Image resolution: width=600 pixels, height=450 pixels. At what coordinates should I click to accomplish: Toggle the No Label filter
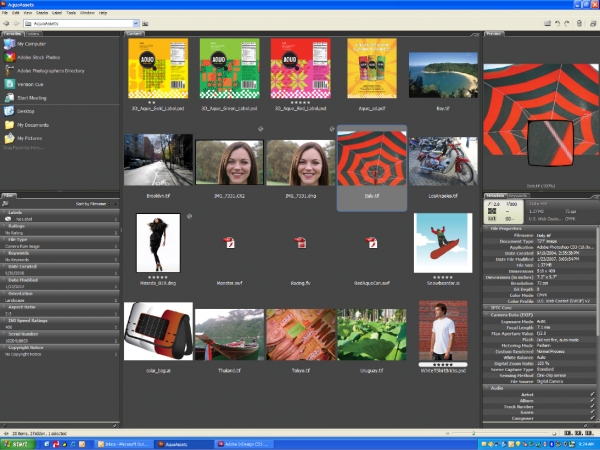(x=24, y=218)
